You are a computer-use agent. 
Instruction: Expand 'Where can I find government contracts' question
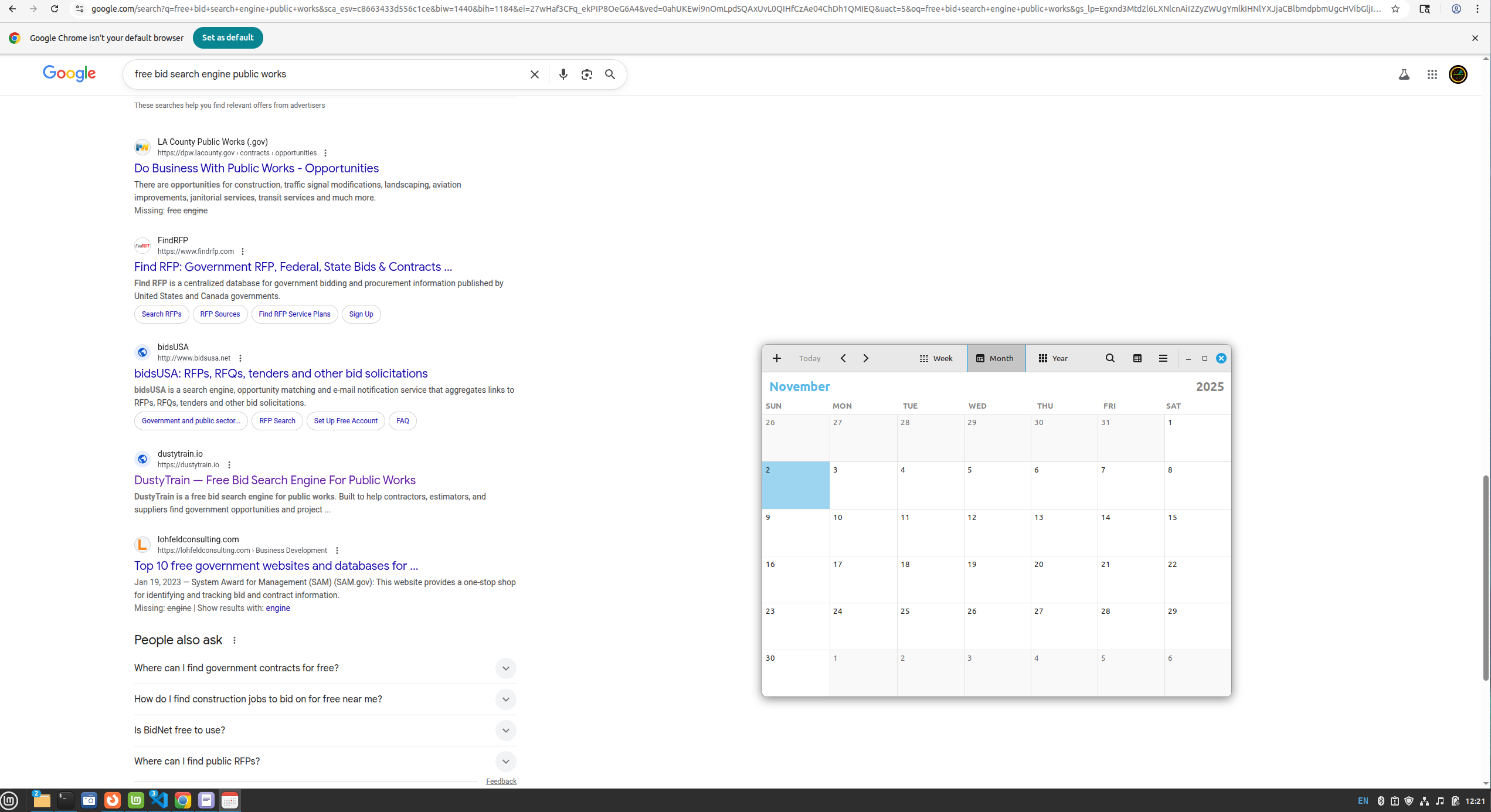505,668
